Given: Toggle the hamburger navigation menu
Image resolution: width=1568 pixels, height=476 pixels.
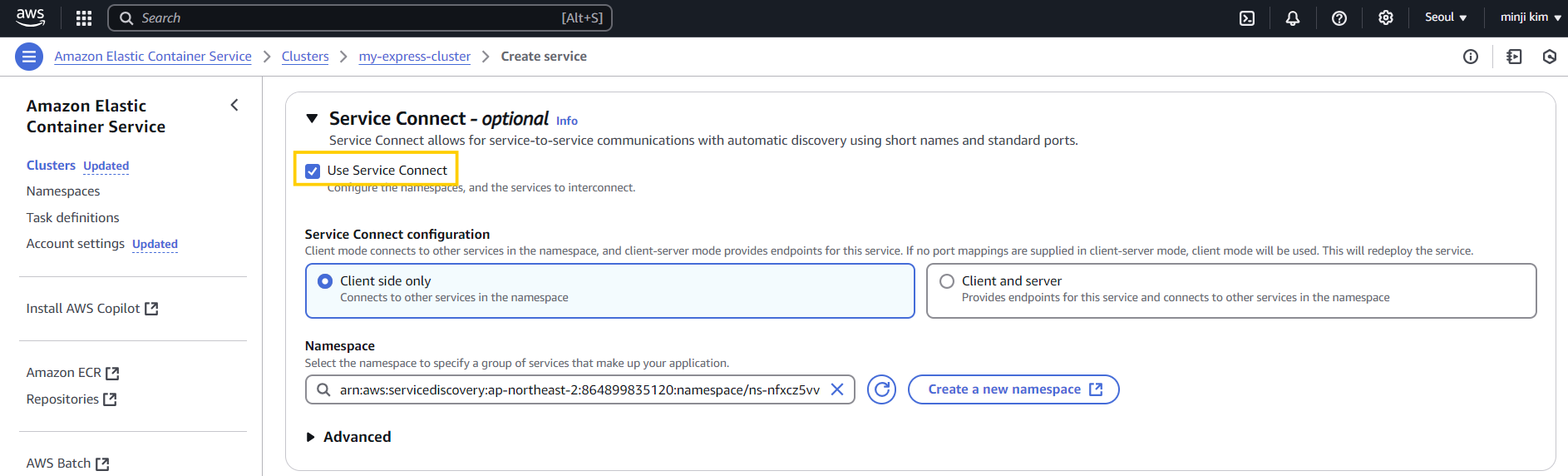Looking at the screenshot, I should click(x=29, y=57).
